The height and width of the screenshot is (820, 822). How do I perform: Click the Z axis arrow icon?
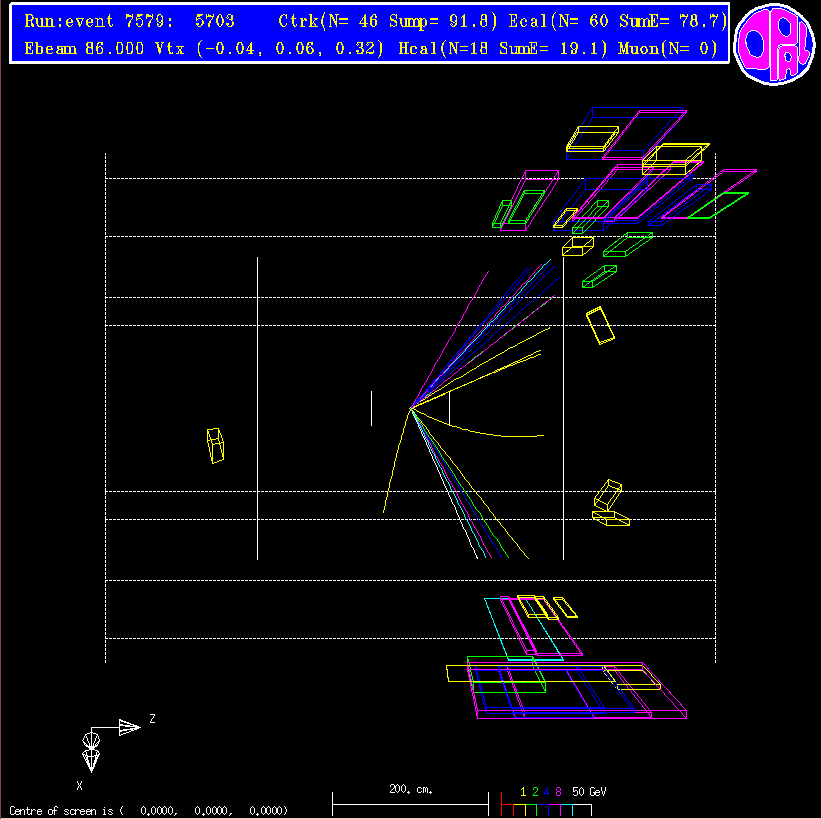click(128, 727)
